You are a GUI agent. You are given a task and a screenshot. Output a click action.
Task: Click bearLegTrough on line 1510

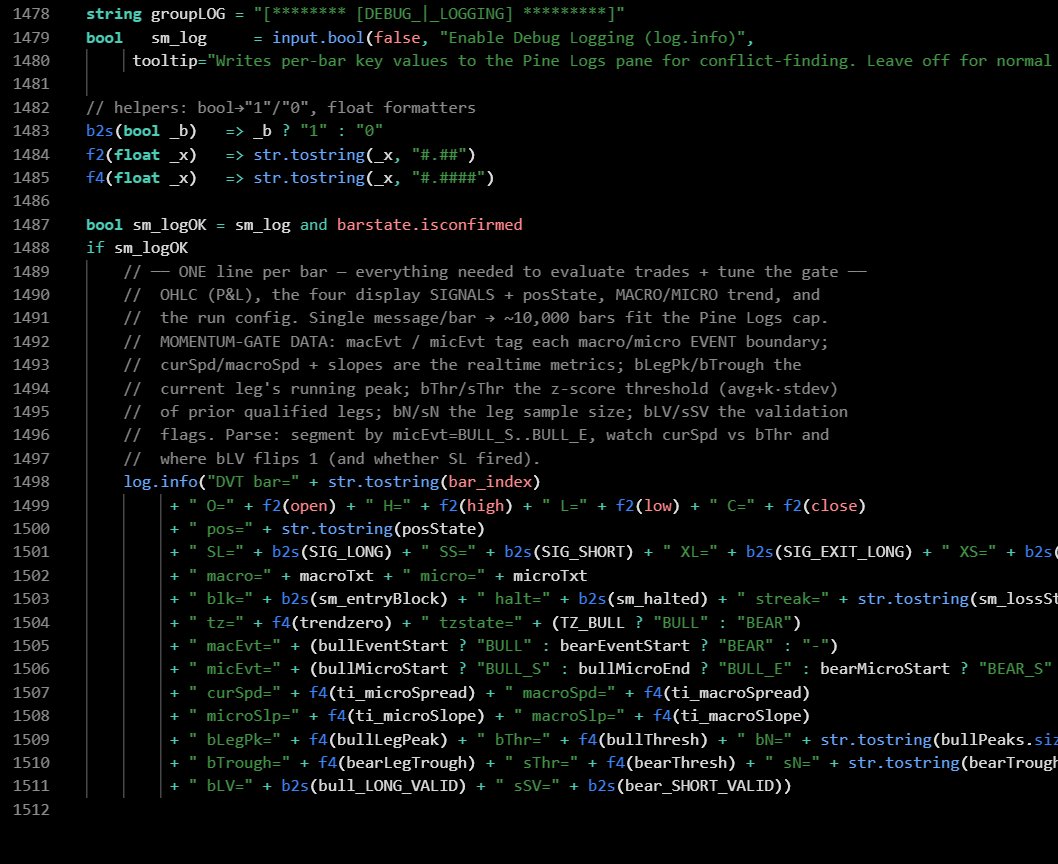[406, 763]
